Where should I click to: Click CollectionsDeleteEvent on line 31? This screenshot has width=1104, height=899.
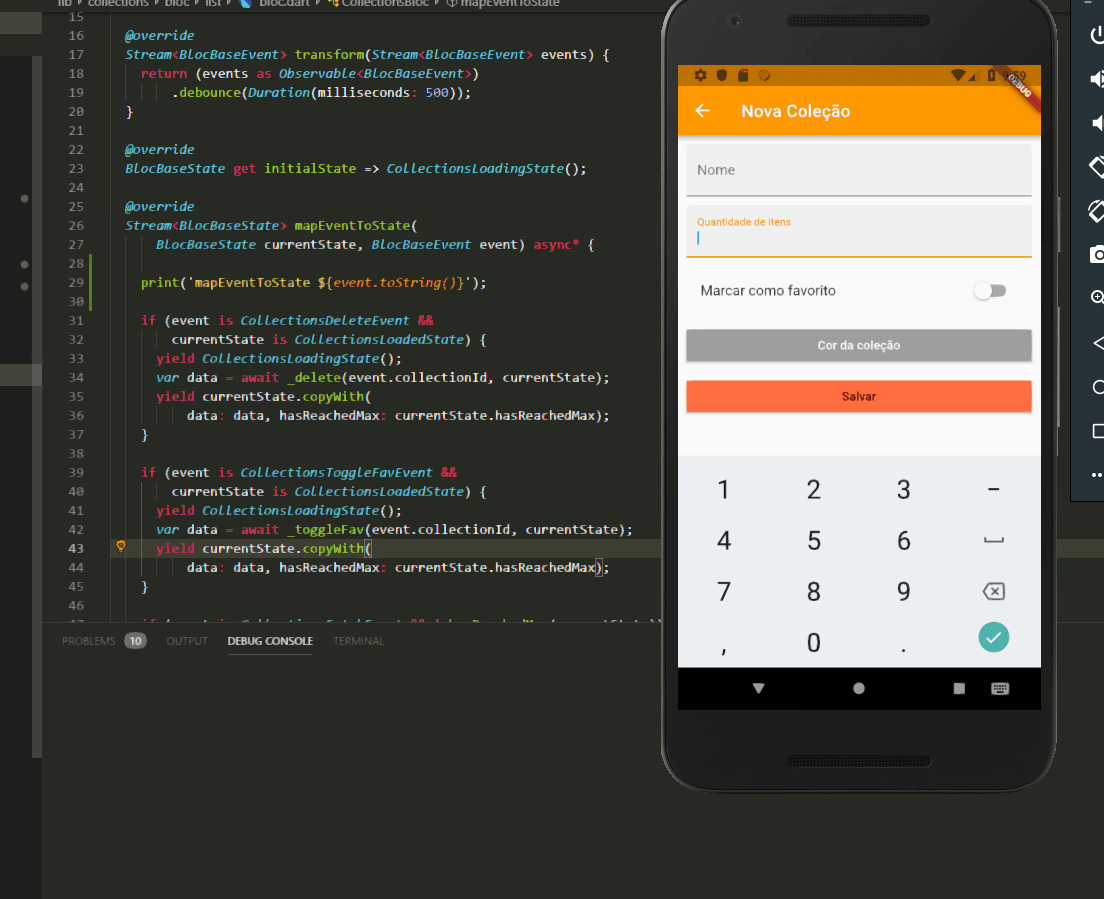(x=325, y=320)
